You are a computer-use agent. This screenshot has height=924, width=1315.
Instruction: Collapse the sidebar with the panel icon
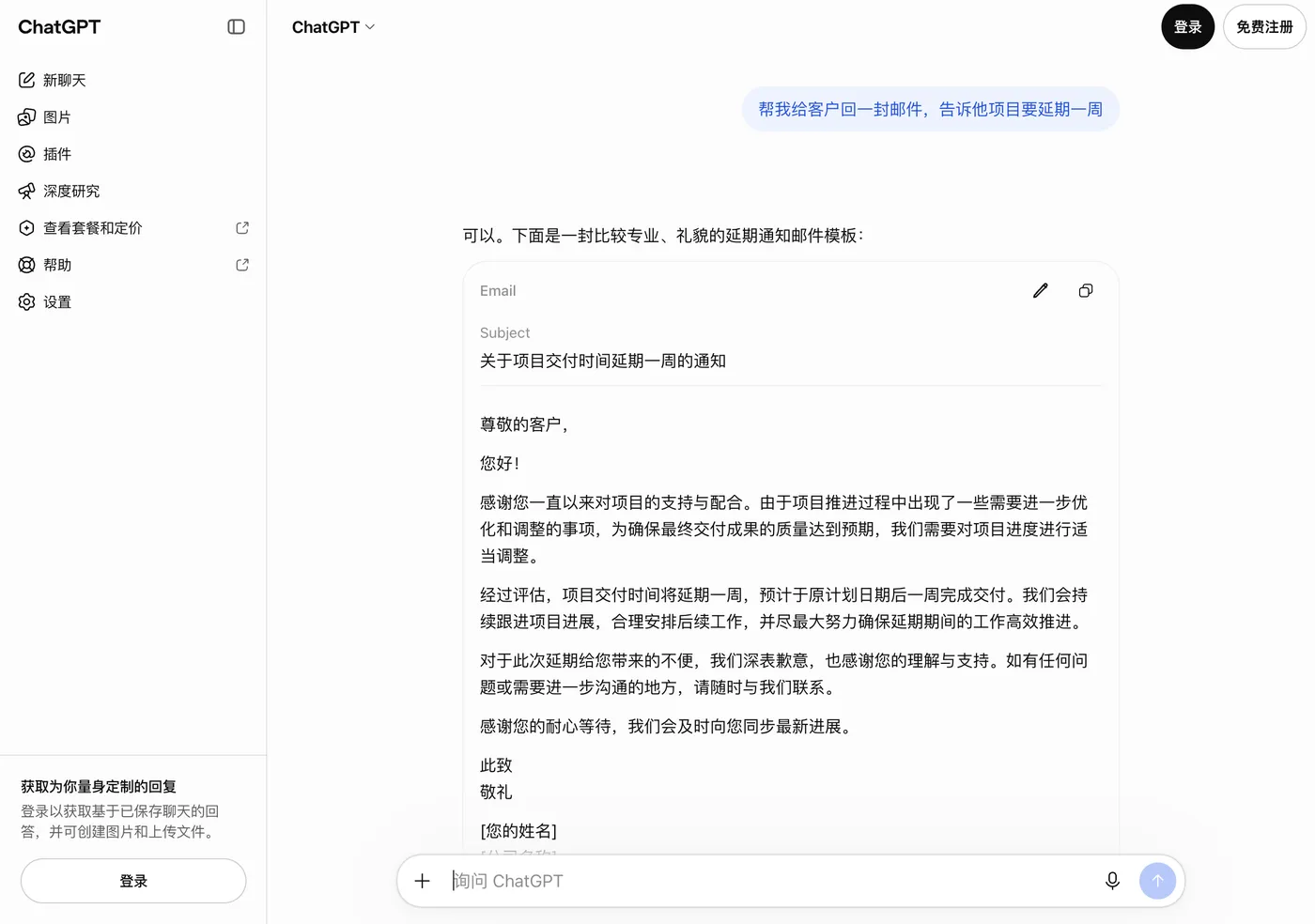click(x=237, y=27)
